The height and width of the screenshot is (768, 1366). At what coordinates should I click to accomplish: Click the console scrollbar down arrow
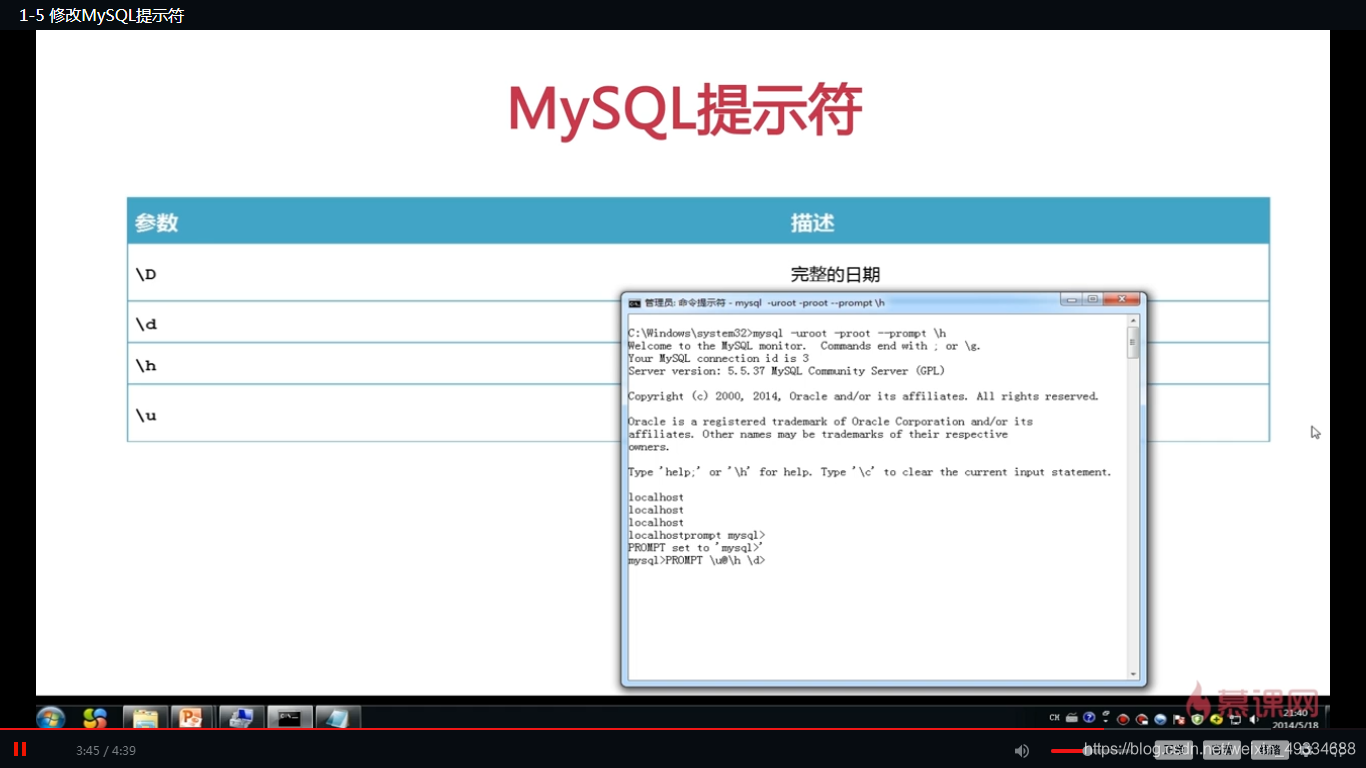(x=1133, y=674)
